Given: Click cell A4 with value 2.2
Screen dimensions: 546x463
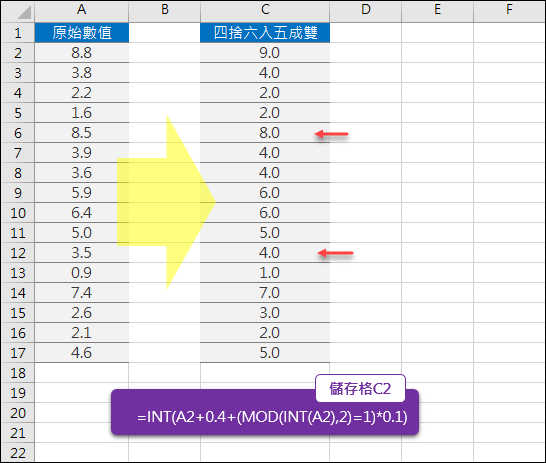Looking at the screenshot, I should pyautogui.click(x=82, y=93).
